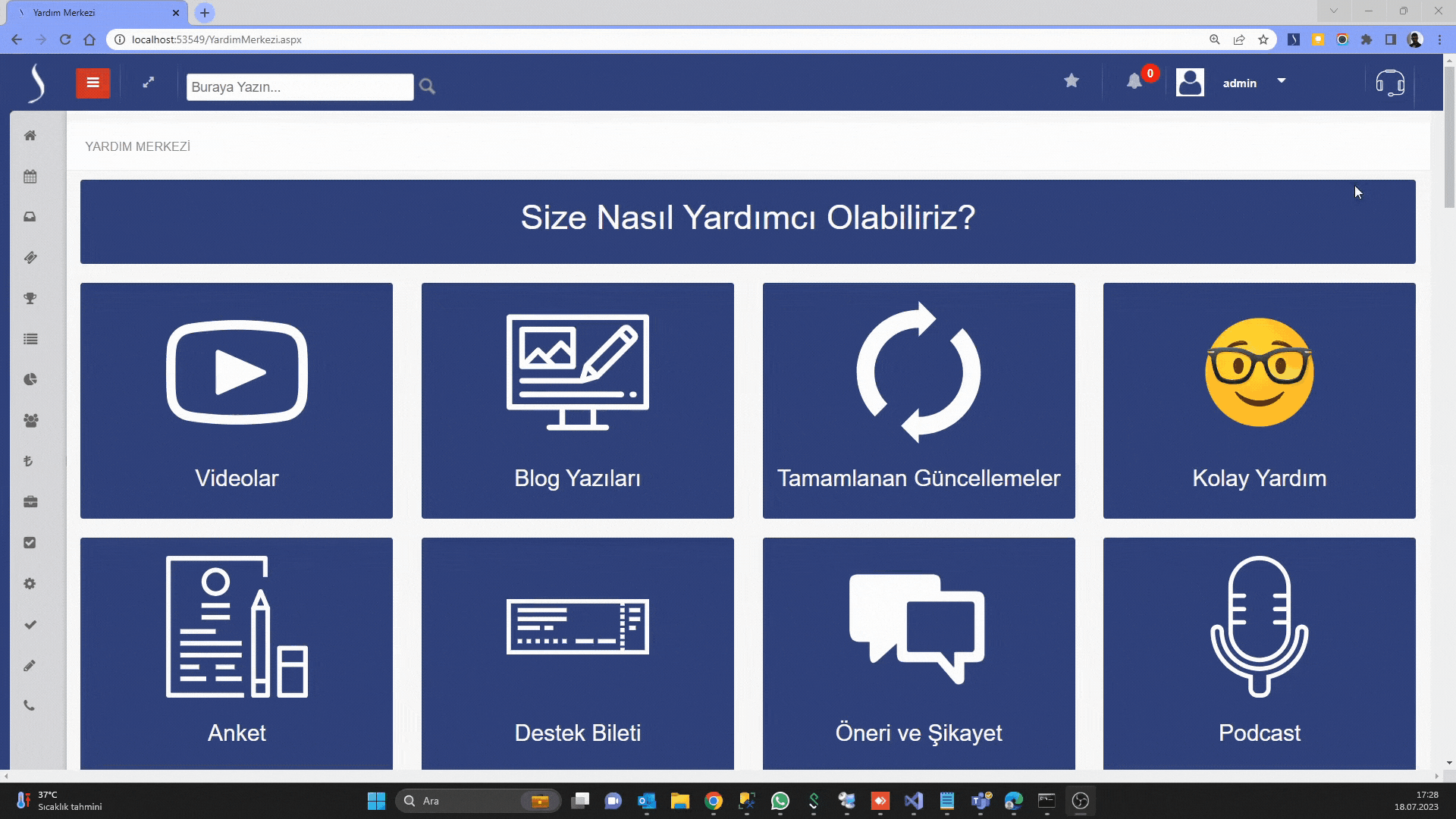Open the pie chart icon in the sidebar

coord(30,380)
